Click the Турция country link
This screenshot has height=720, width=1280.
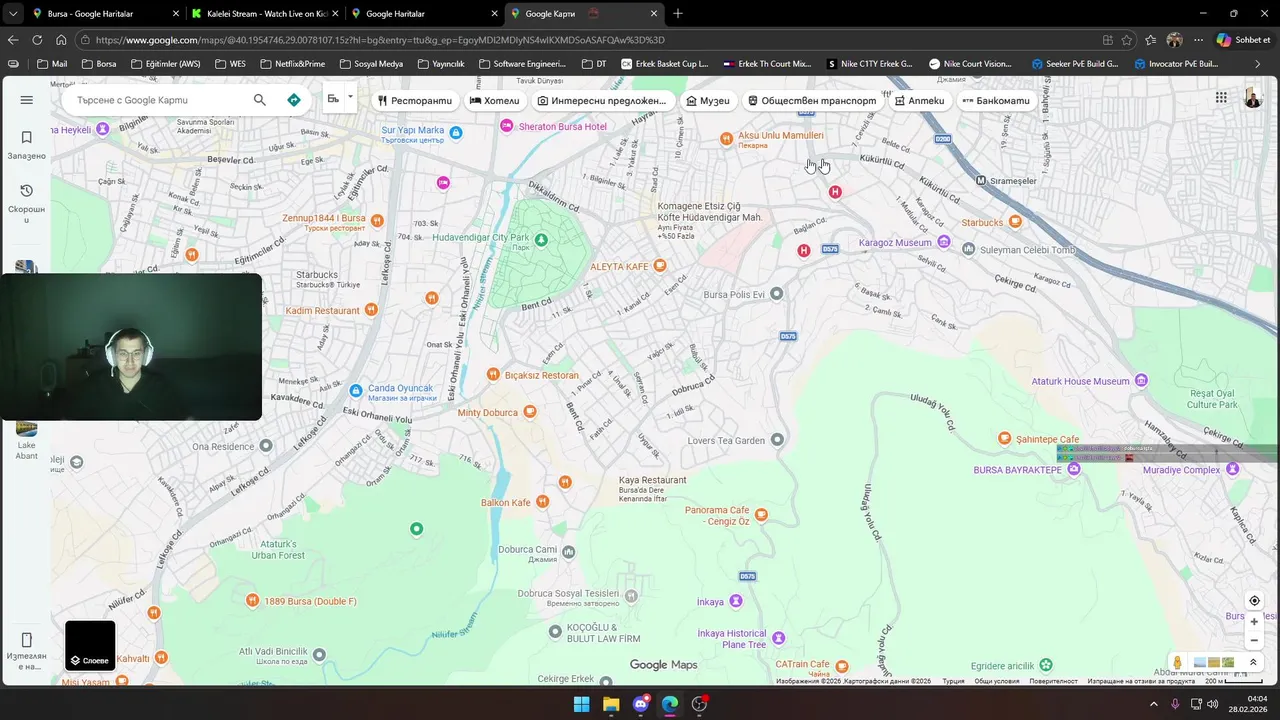coord(953,681)
